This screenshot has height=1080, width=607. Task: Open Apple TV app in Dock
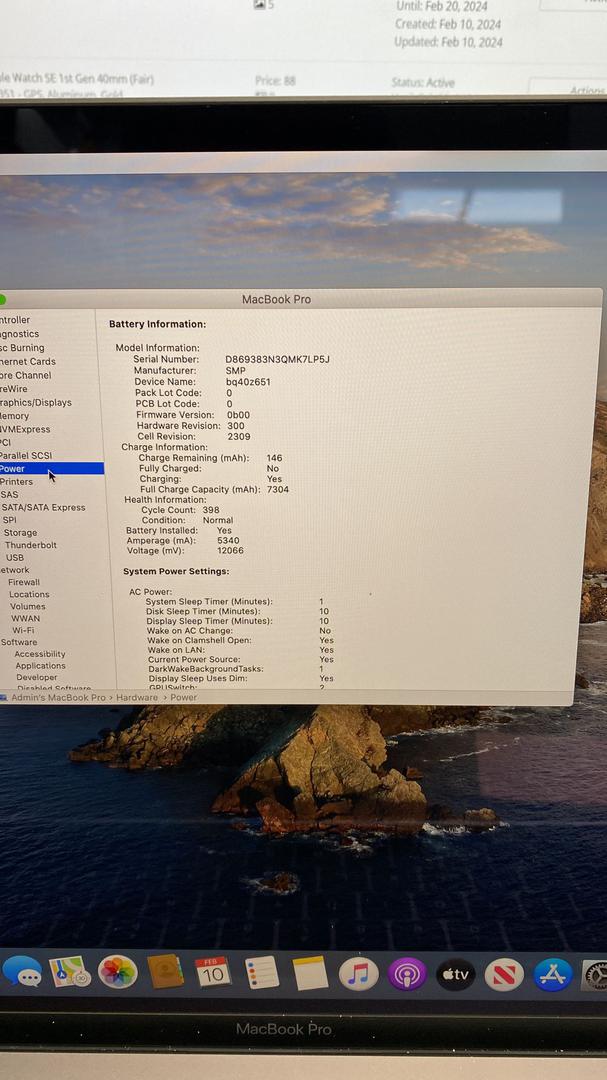(x=455, y=975)
